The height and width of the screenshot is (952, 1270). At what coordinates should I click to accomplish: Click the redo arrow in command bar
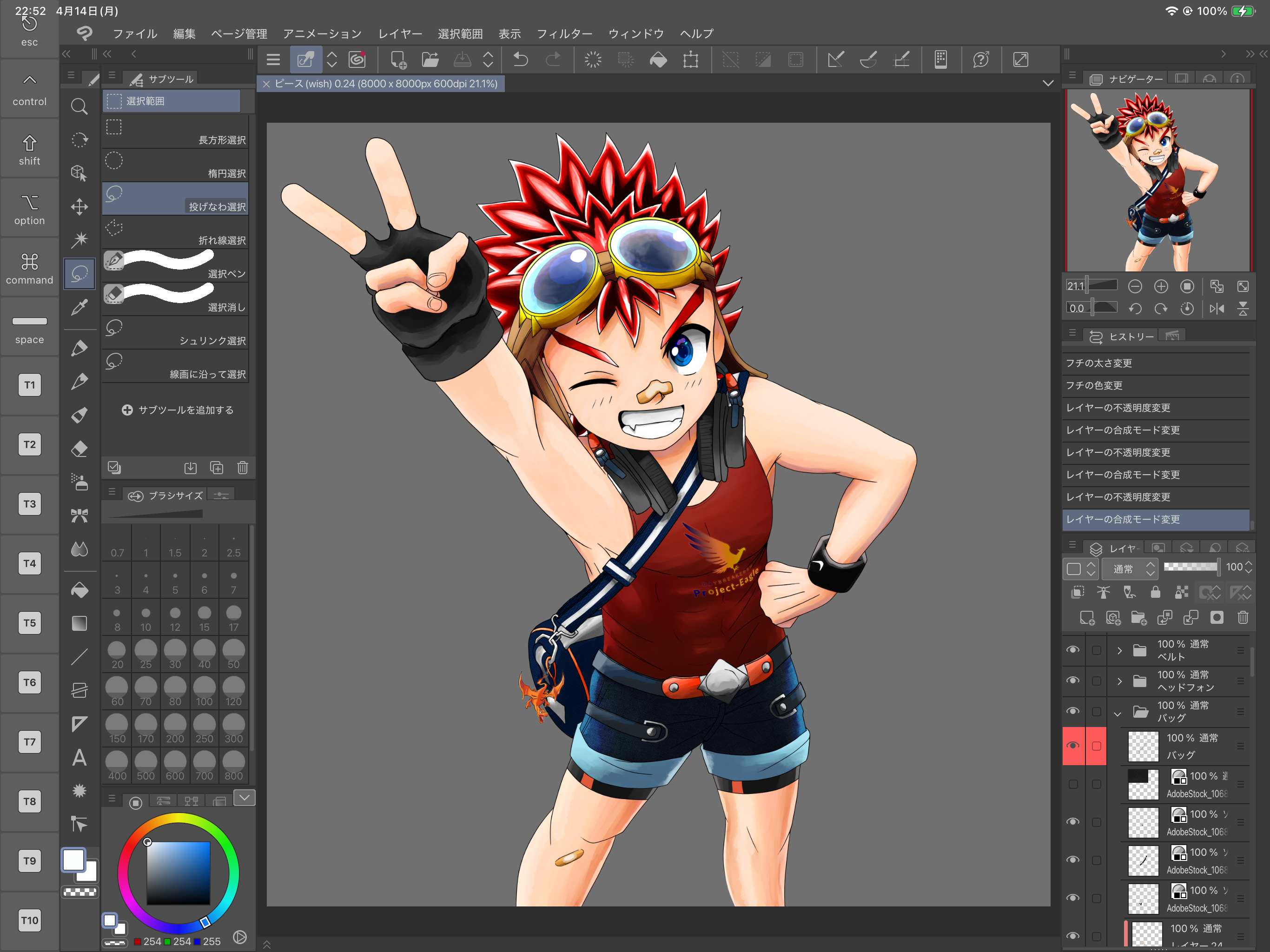[x=553, y=59]
